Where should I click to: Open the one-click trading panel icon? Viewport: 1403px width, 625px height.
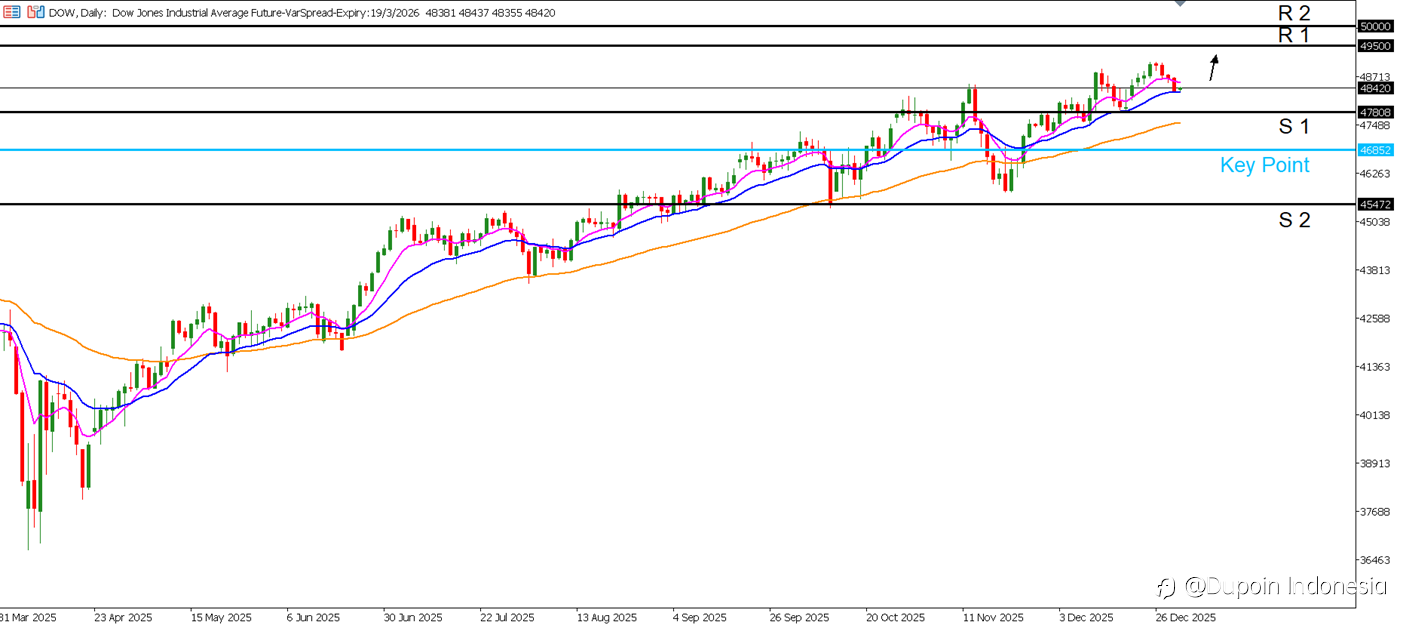point(12,13)
